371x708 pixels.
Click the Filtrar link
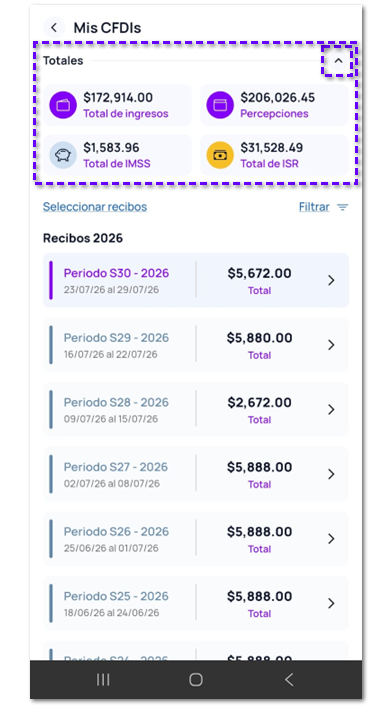click(314, 207)
